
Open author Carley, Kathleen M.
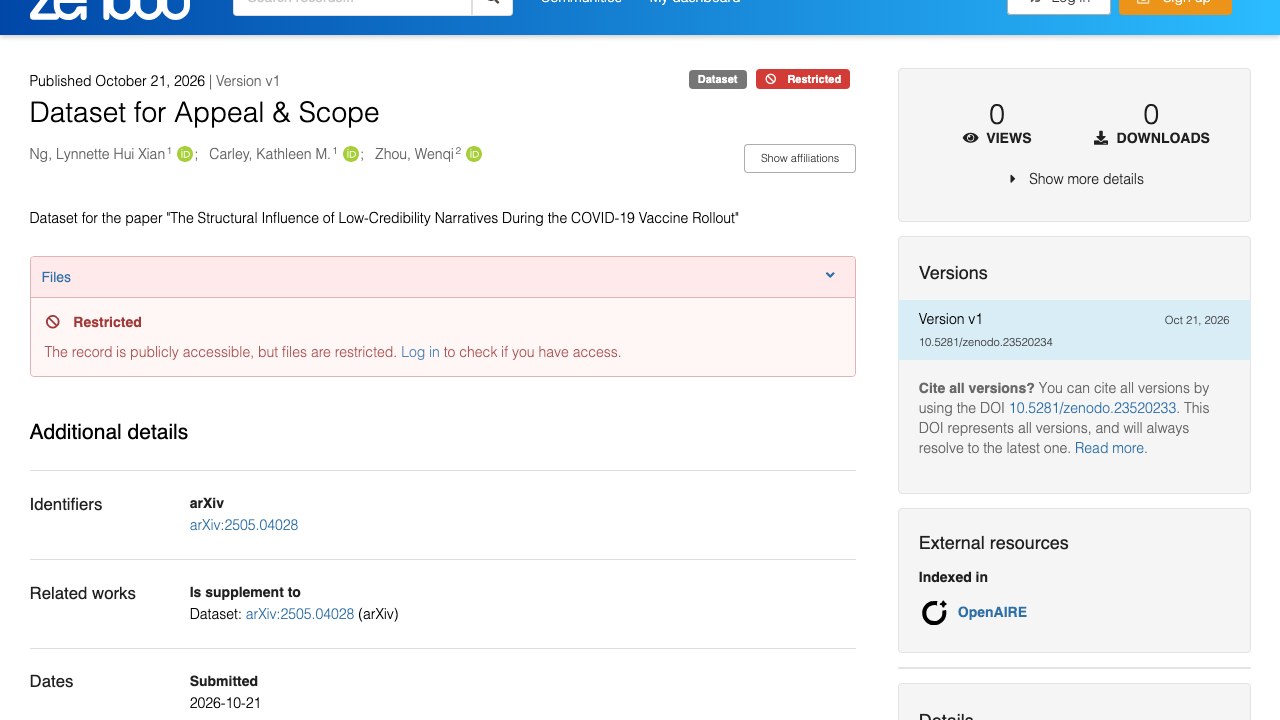(x=270, y=154)
